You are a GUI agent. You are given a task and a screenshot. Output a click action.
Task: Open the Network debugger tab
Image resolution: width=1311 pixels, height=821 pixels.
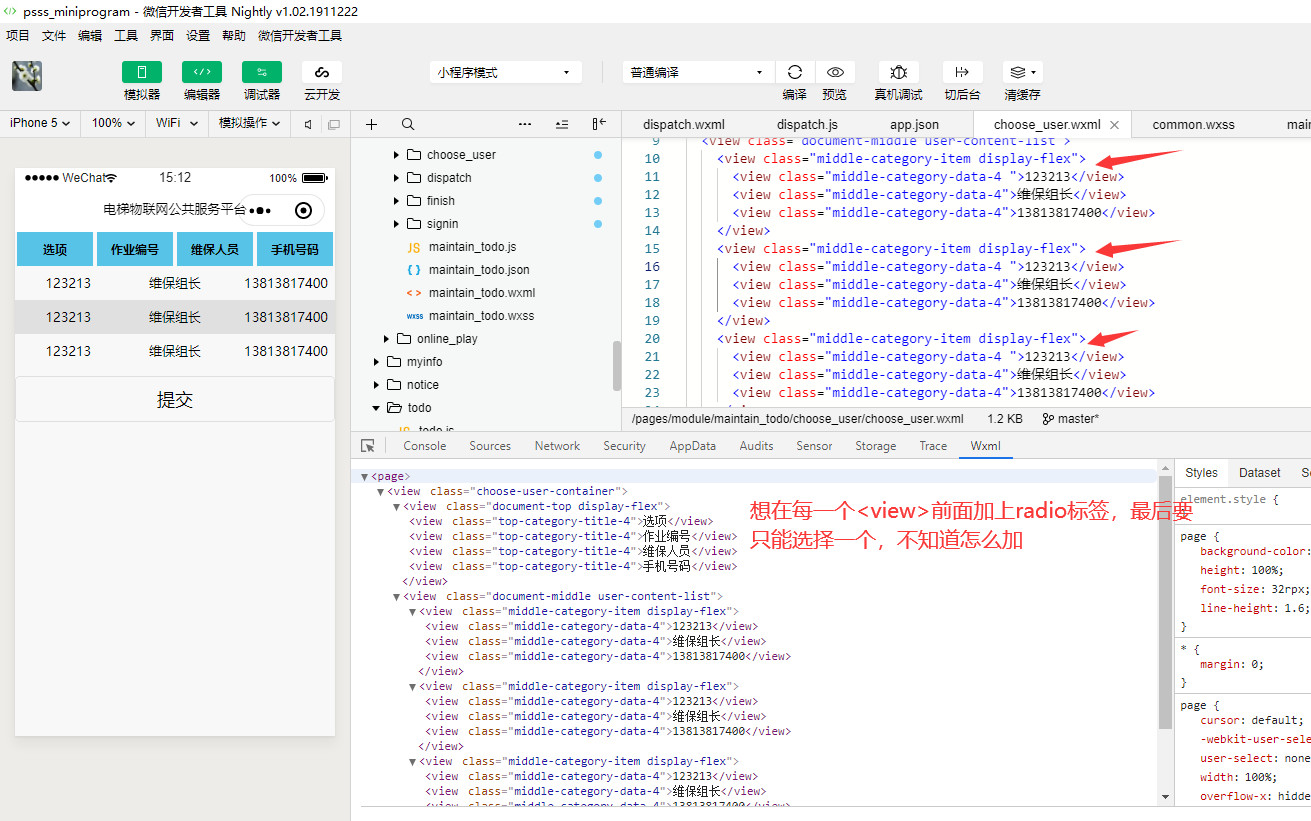click(x=557, y=446)
